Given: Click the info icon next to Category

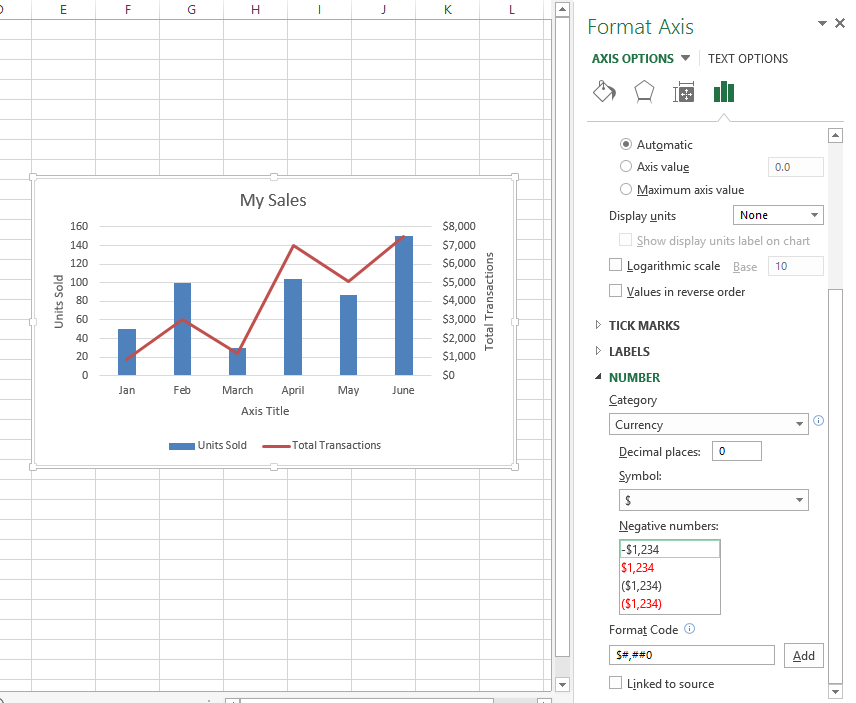Looking at the screenshot, I should tap(818, 423).
